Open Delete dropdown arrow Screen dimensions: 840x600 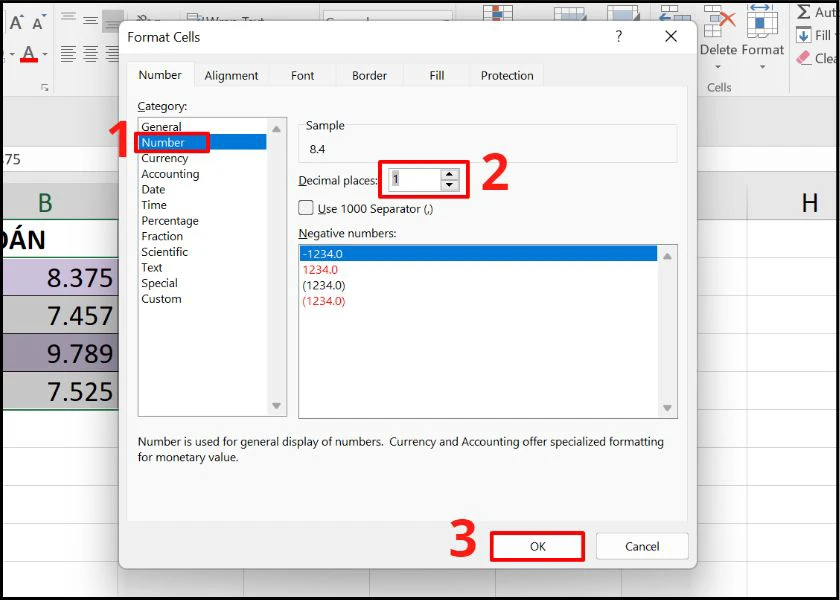point(719,67)
